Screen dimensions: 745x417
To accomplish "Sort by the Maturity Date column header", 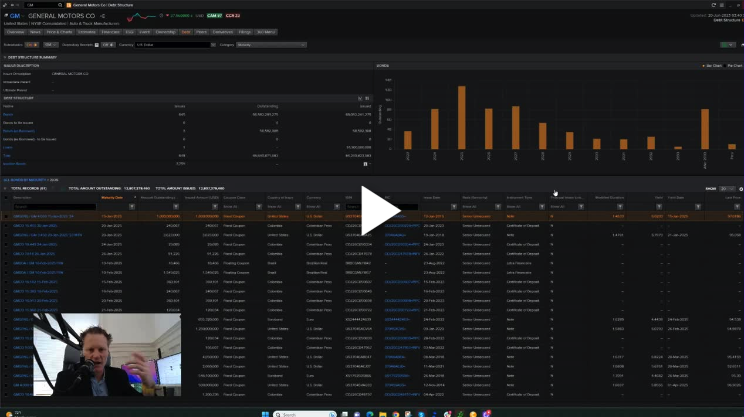I will click(x=112, y=198).
